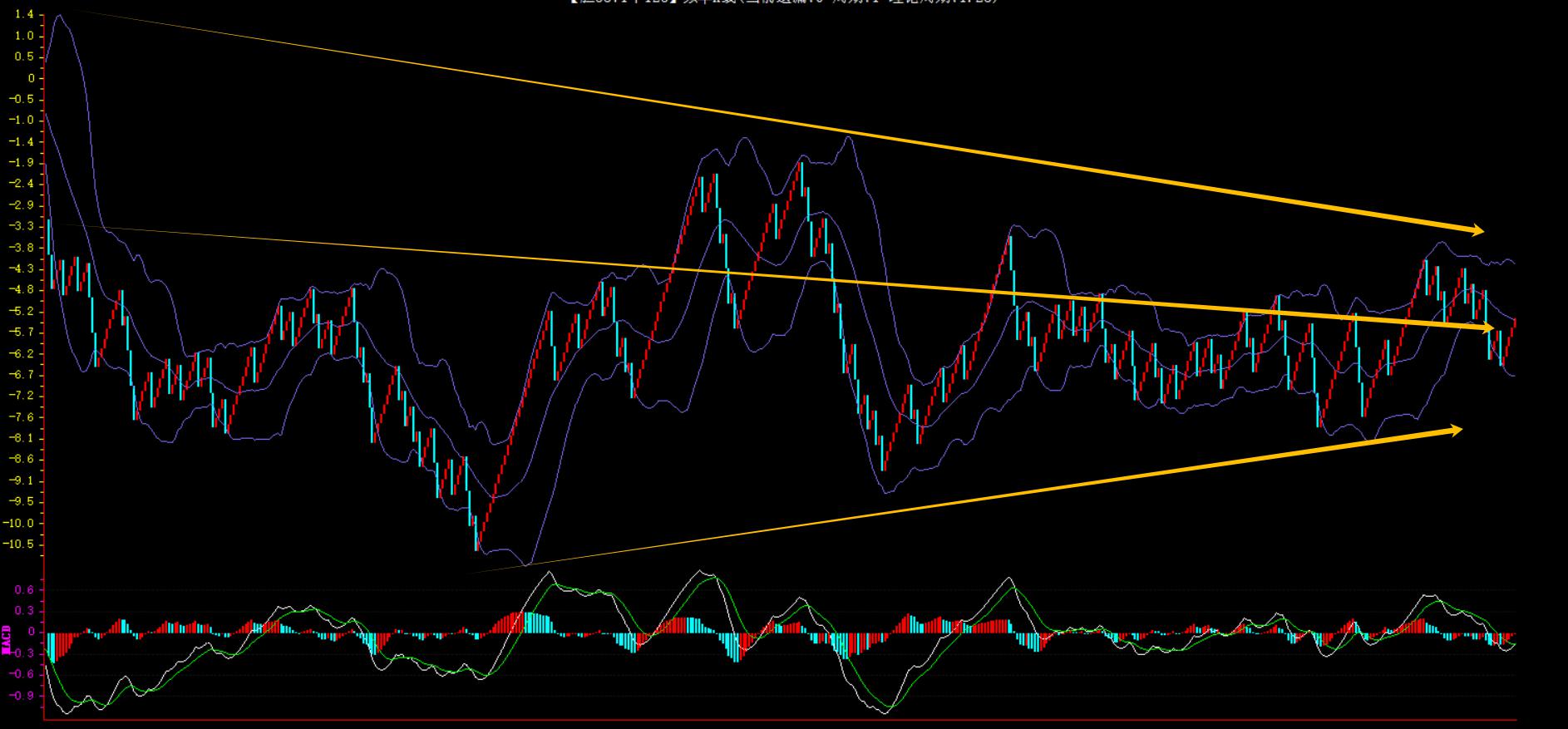Click the yellow 0 price axis label

point(32,78)
